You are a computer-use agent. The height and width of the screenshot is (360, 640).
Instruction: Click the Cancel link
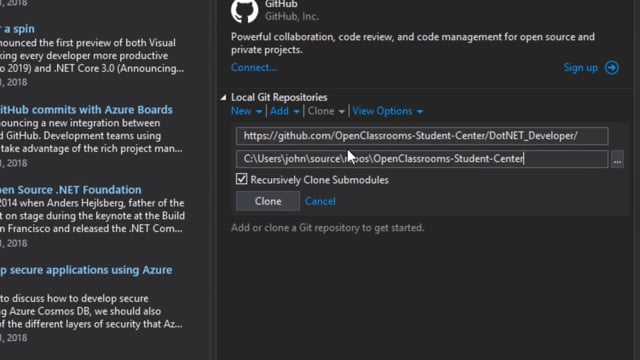coord(320,201)
